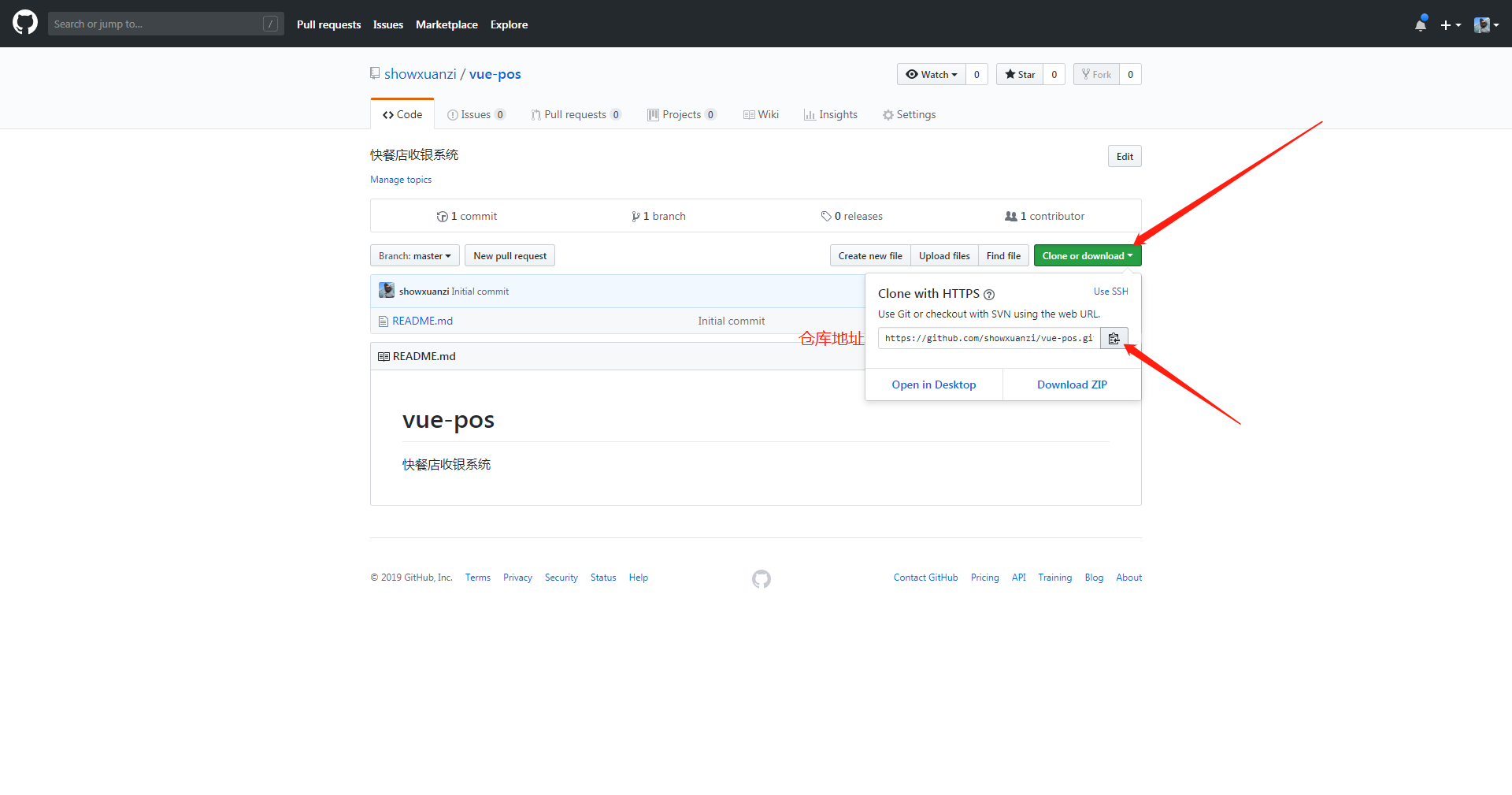Open the vue-pos repository link
Viewport: 1512px width, 795px height.
pos(495,74)
